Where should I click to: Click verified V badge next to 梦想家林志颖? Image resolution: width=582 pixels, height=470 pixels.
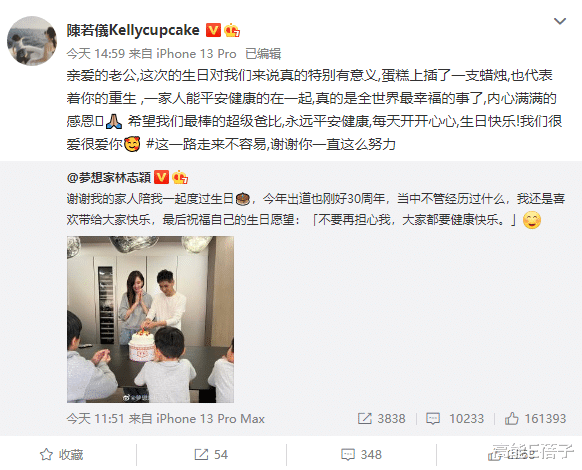[x=161, y=177]
